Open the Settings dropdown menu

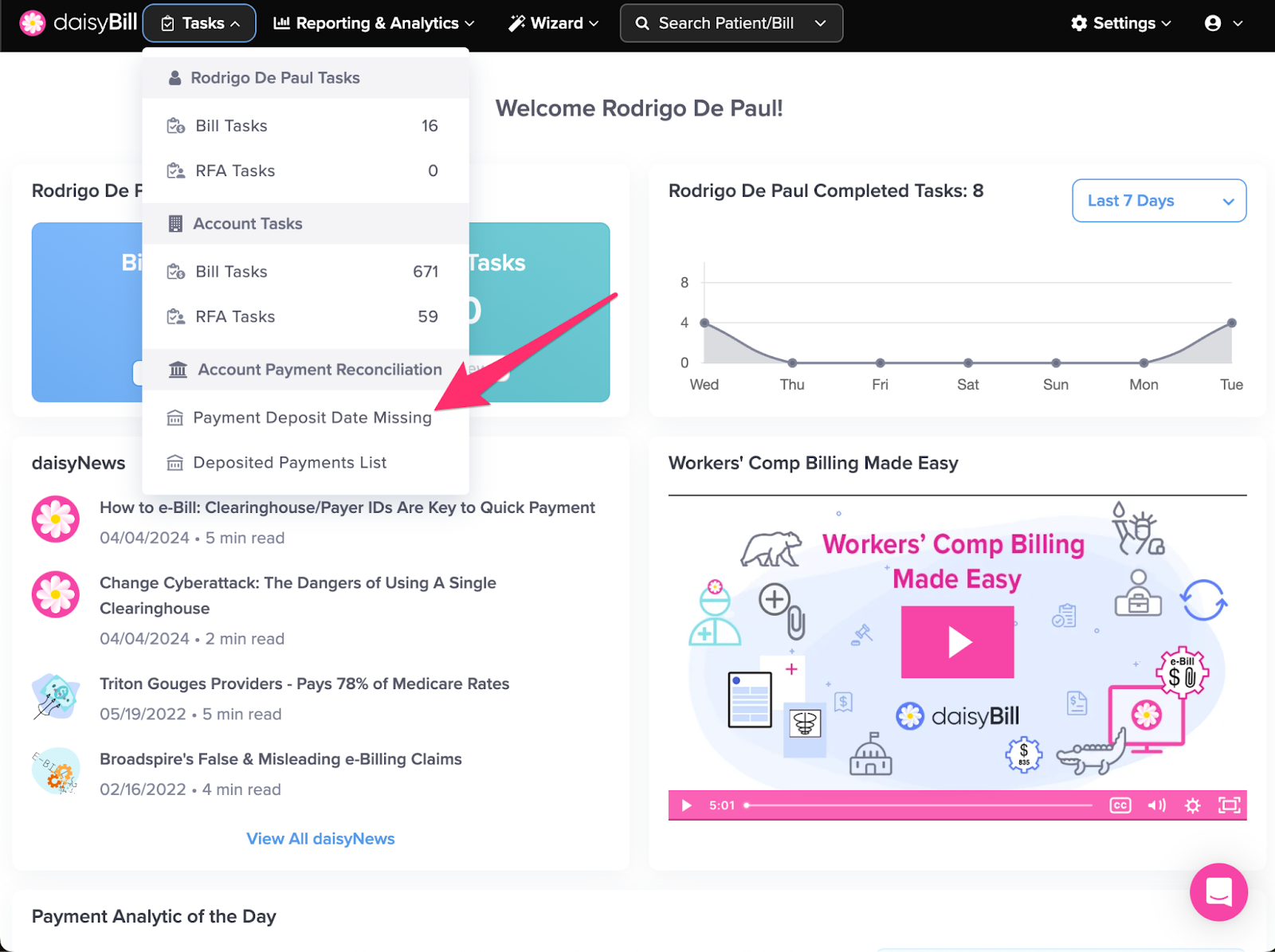1121,23
